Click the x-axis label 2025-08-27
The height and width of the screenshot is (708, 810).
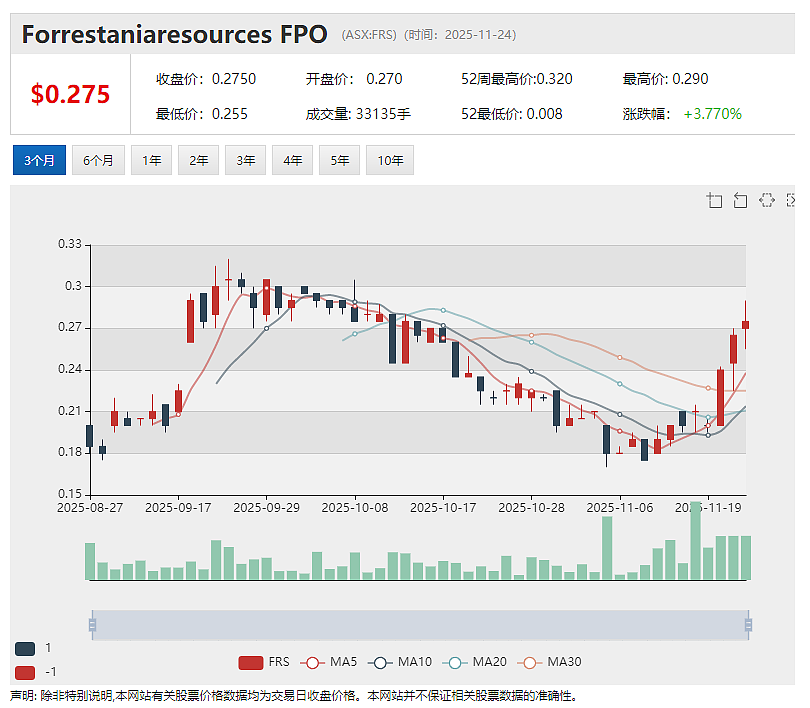tap(90, 508)
